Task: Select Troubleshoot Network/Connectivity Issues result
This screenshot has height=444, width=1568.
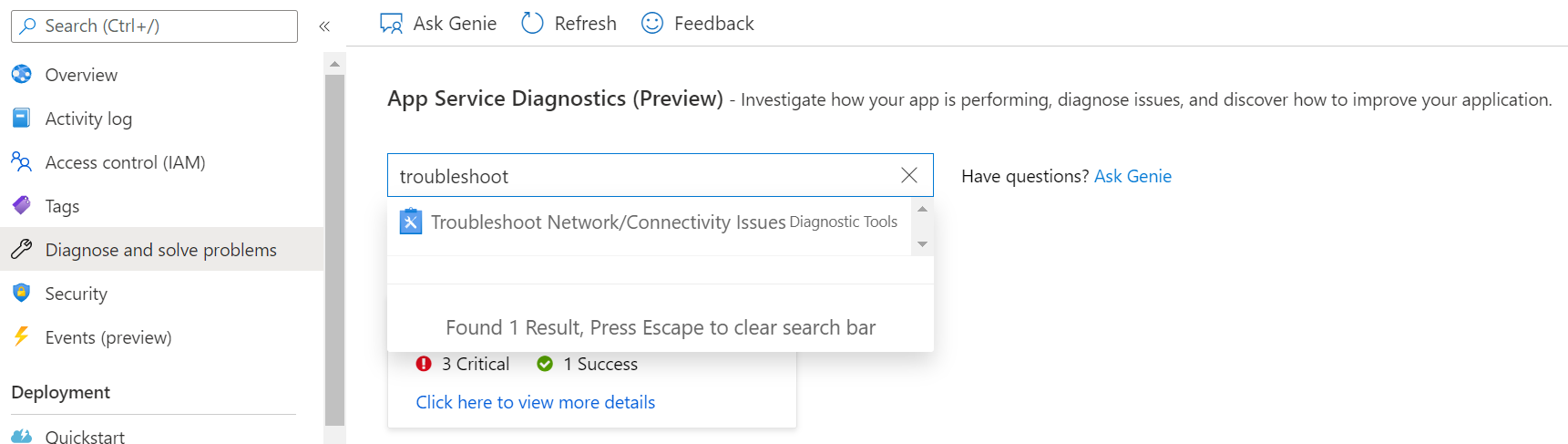Action: point(608,222)
